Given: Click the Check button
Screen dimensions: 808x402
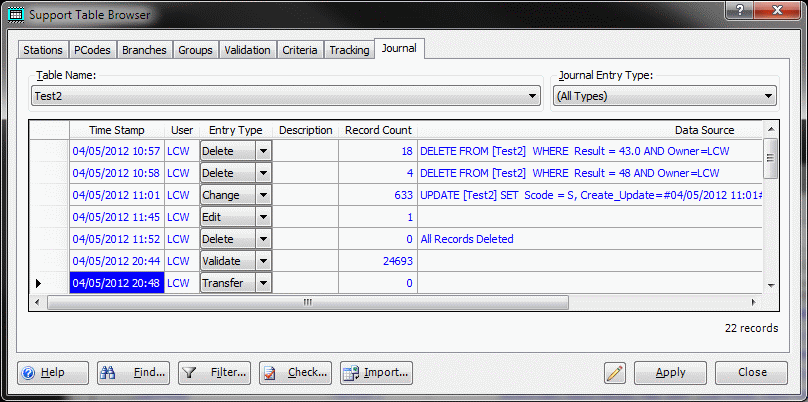Looking at the screenshot, I should [x=295, y=372].
